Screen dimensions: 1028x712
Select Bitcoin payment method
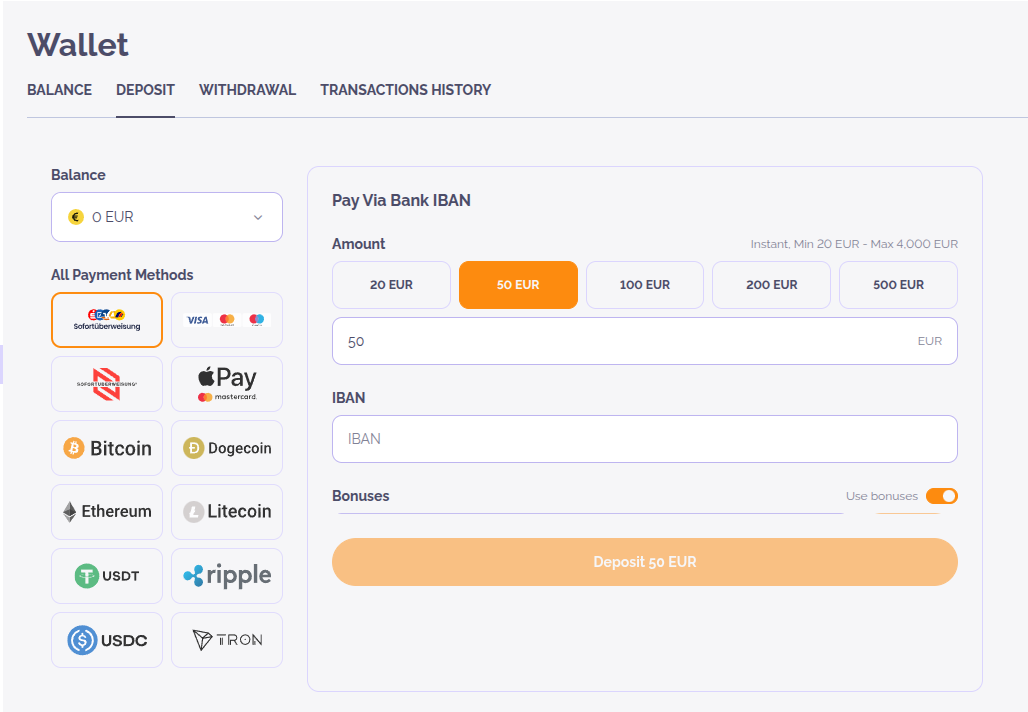(x=107, y=448)
